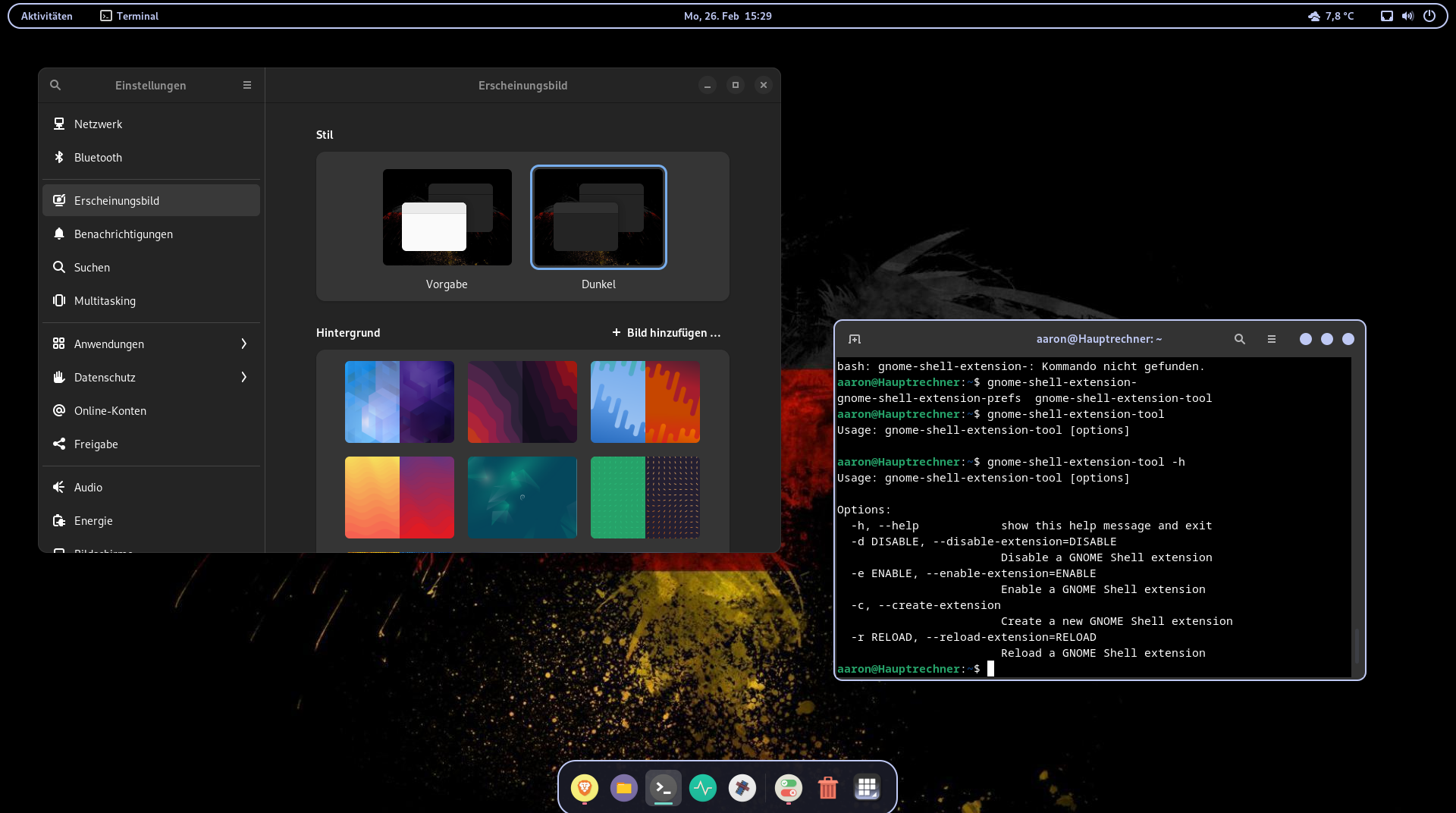The height and width of the screenshot is (813, 1456).
Task: Select the Dunkel style
Action: tap(598, 218)
